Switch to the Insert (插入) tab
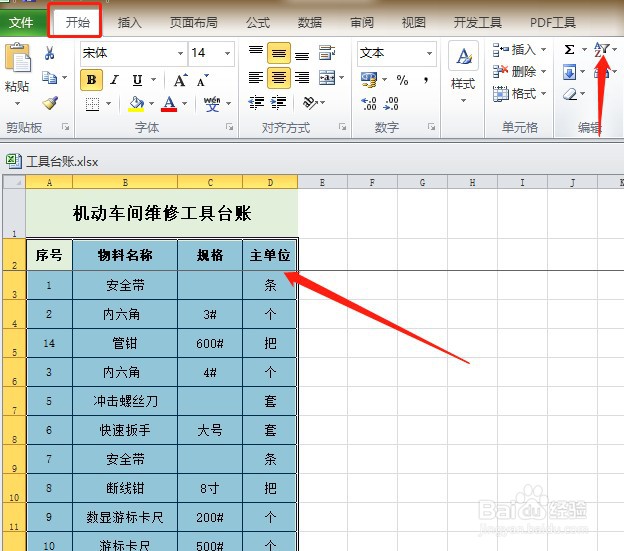 click(130, 23)
